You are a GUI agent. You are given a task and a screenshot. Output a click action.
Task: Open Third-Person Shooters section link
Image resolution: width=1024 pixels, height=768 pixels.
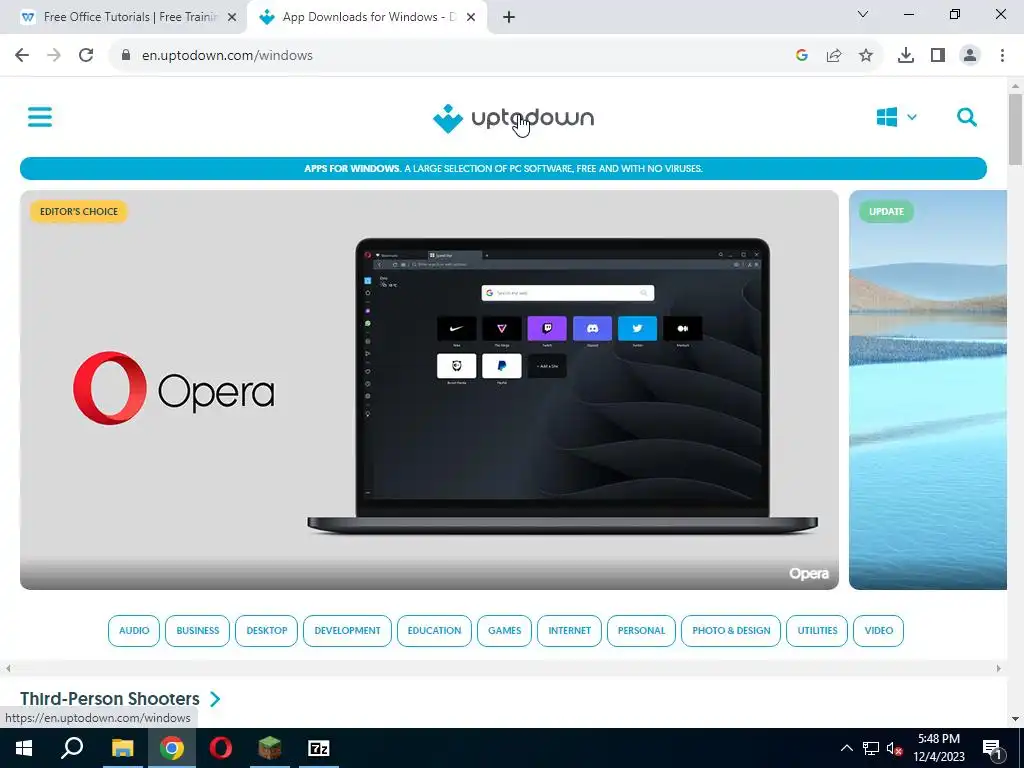pyautogui.click(x=110, y=699)
